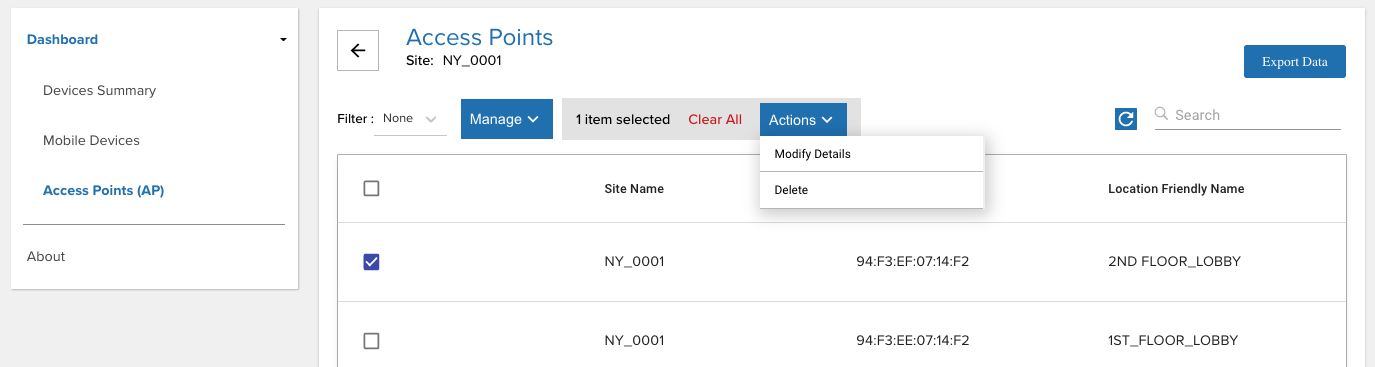Image resolution: width=1375 pixels, height=367 pixels.
Task: Click the blue refresh icon
Action: pos(1126,119)
